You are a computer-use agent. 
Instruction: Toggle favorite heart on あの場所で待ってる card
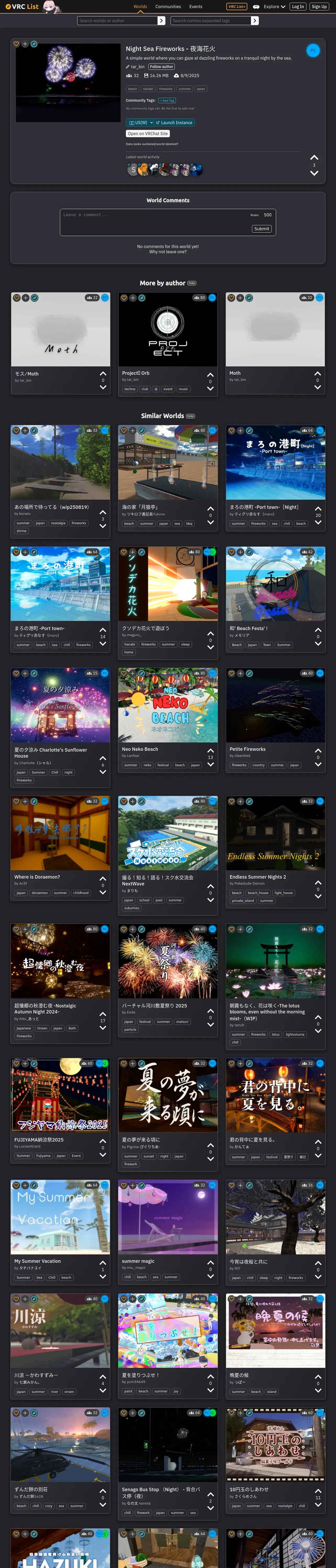16,430
